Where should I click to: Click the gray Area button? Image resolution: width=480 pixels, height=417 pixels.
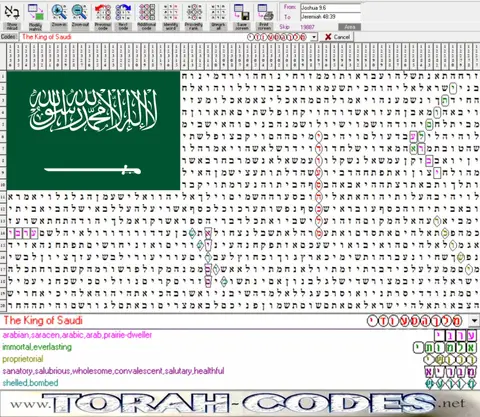click(x=349, y=27)
